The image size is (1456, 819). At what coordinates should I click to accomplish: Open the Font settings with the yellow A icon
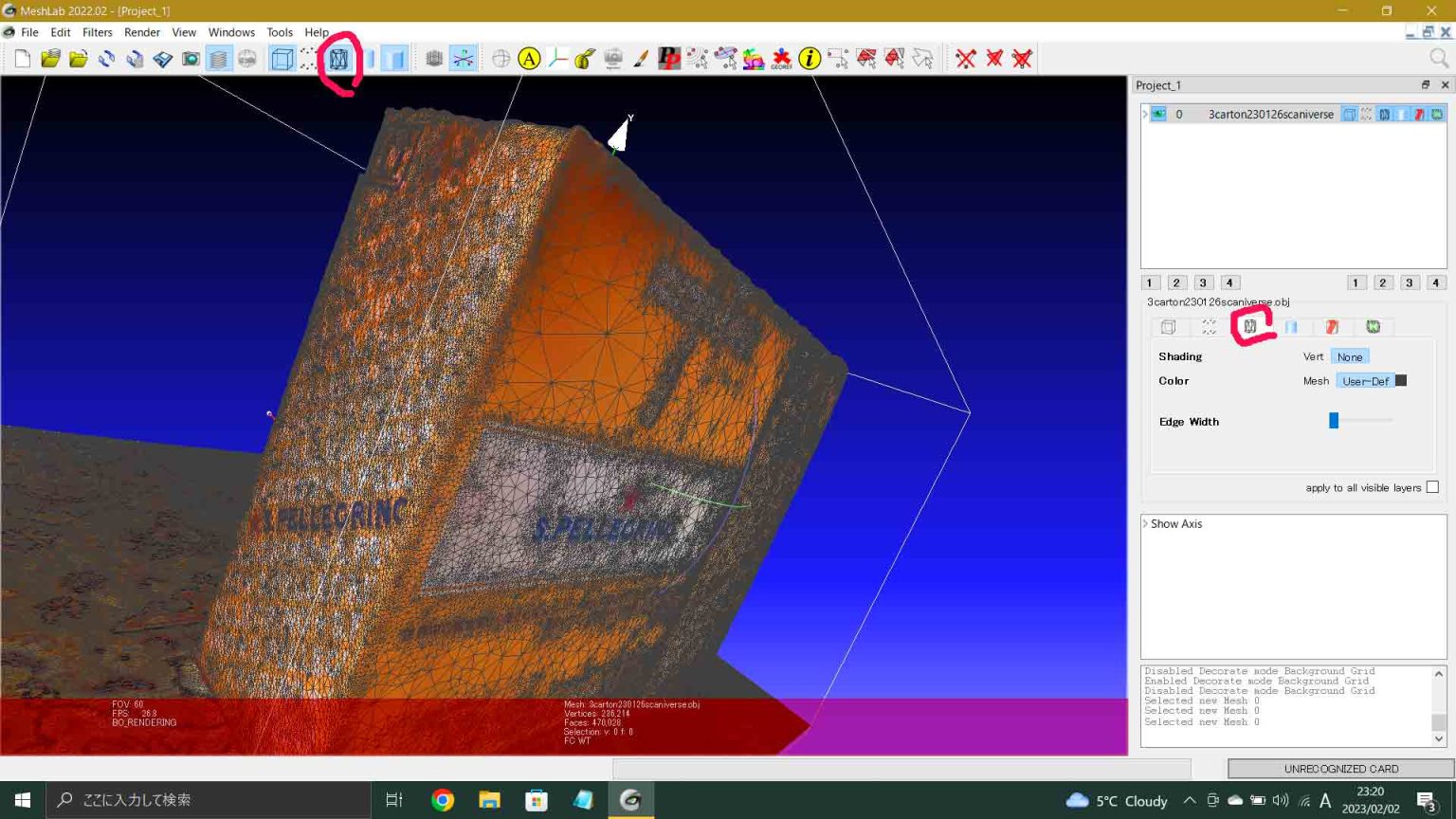click(x=528, y=58)
